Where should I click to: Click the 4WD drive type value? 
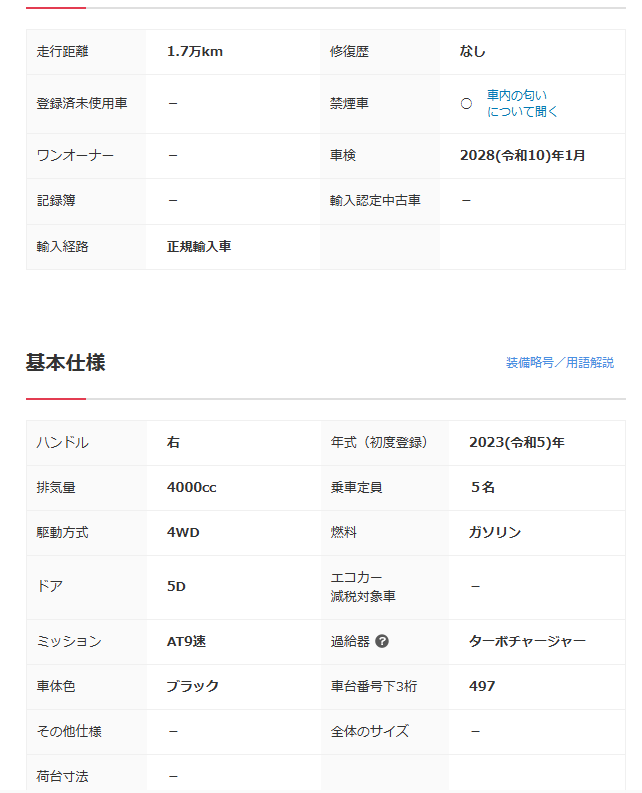click(183, 533)
